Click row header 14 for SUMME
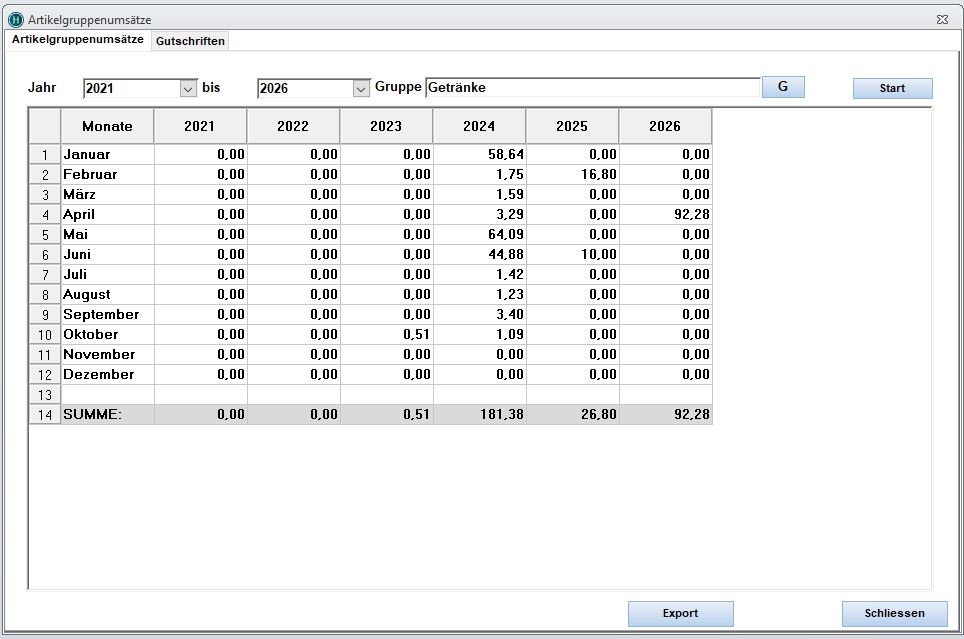Screen dimensions: 964x639 coord(44,415)
